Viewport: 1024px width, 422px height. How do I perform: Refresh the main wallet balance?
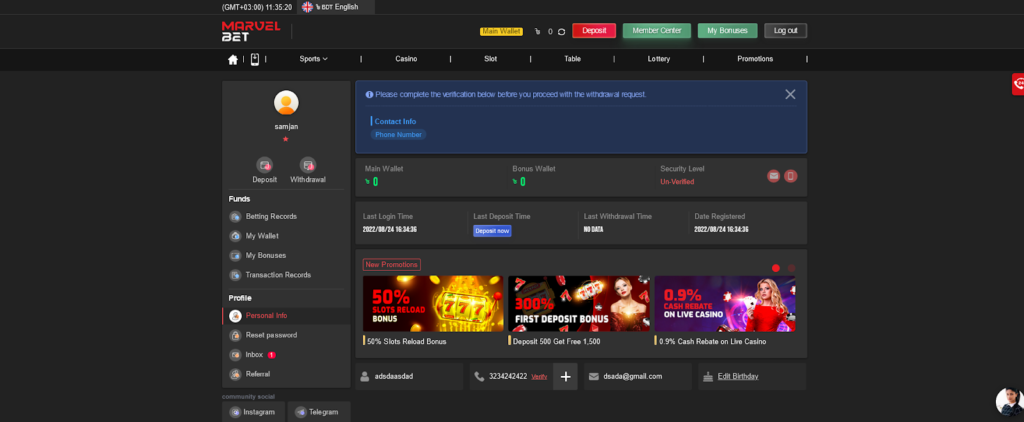click(x=562, y=31)
